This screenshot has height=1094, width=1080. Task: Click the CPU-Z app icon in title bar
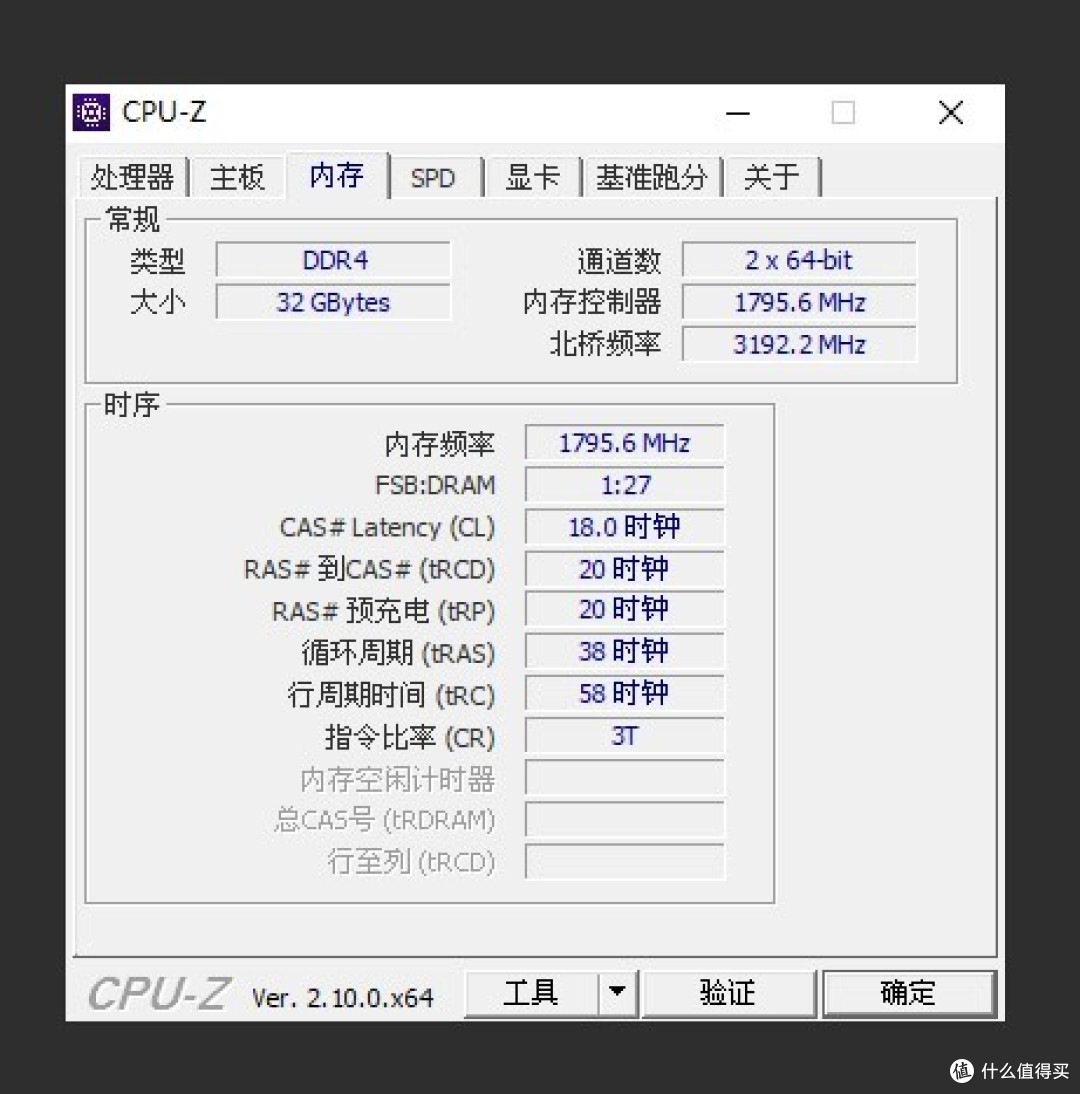pyautogui.click(x=91, y=112)
